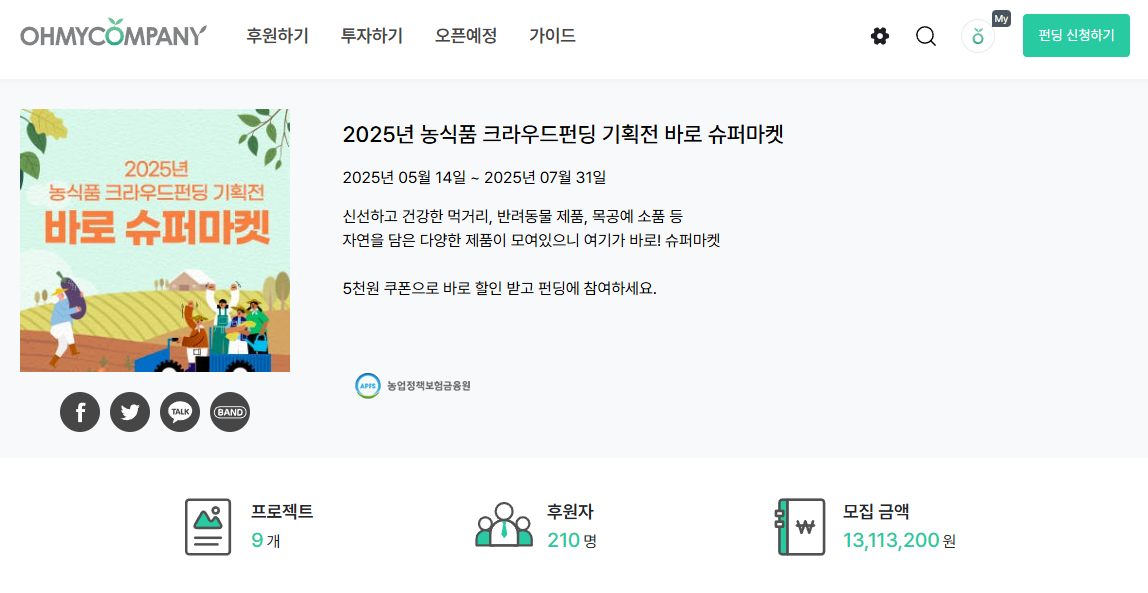
Task: Click the 바로 슈퍼마켓 banner image
Action: point(154,240)
